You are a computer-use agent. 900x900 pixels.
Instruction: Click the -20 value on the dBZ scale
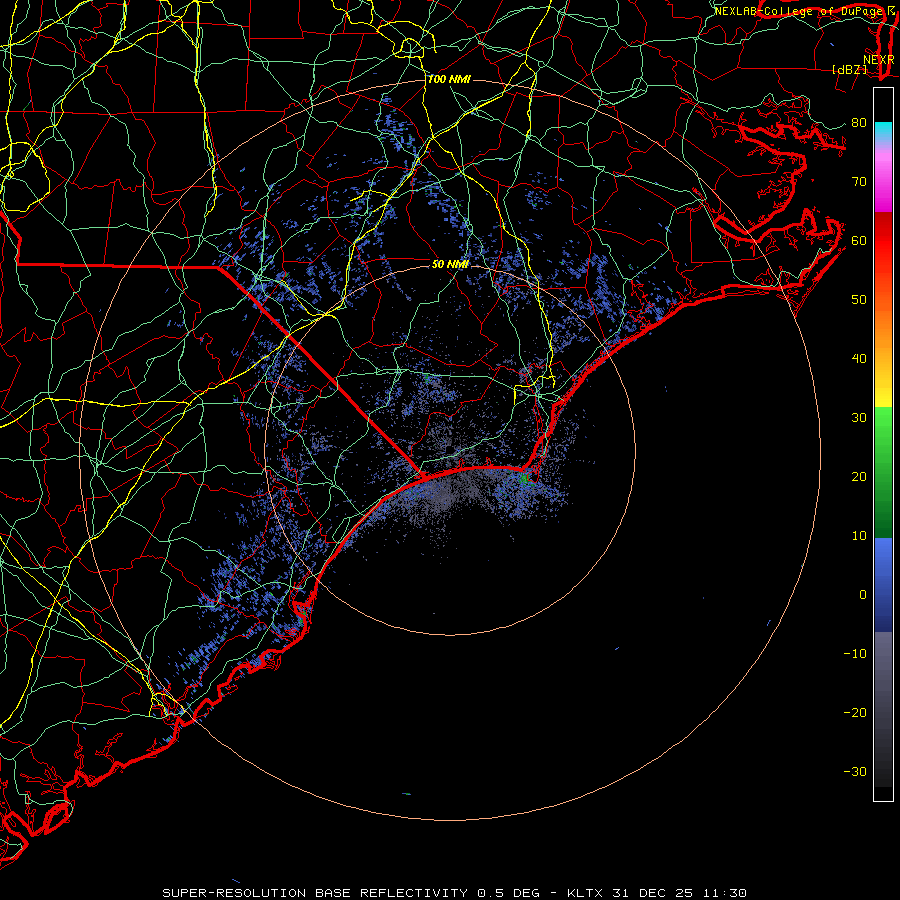(x=855, y=712)
